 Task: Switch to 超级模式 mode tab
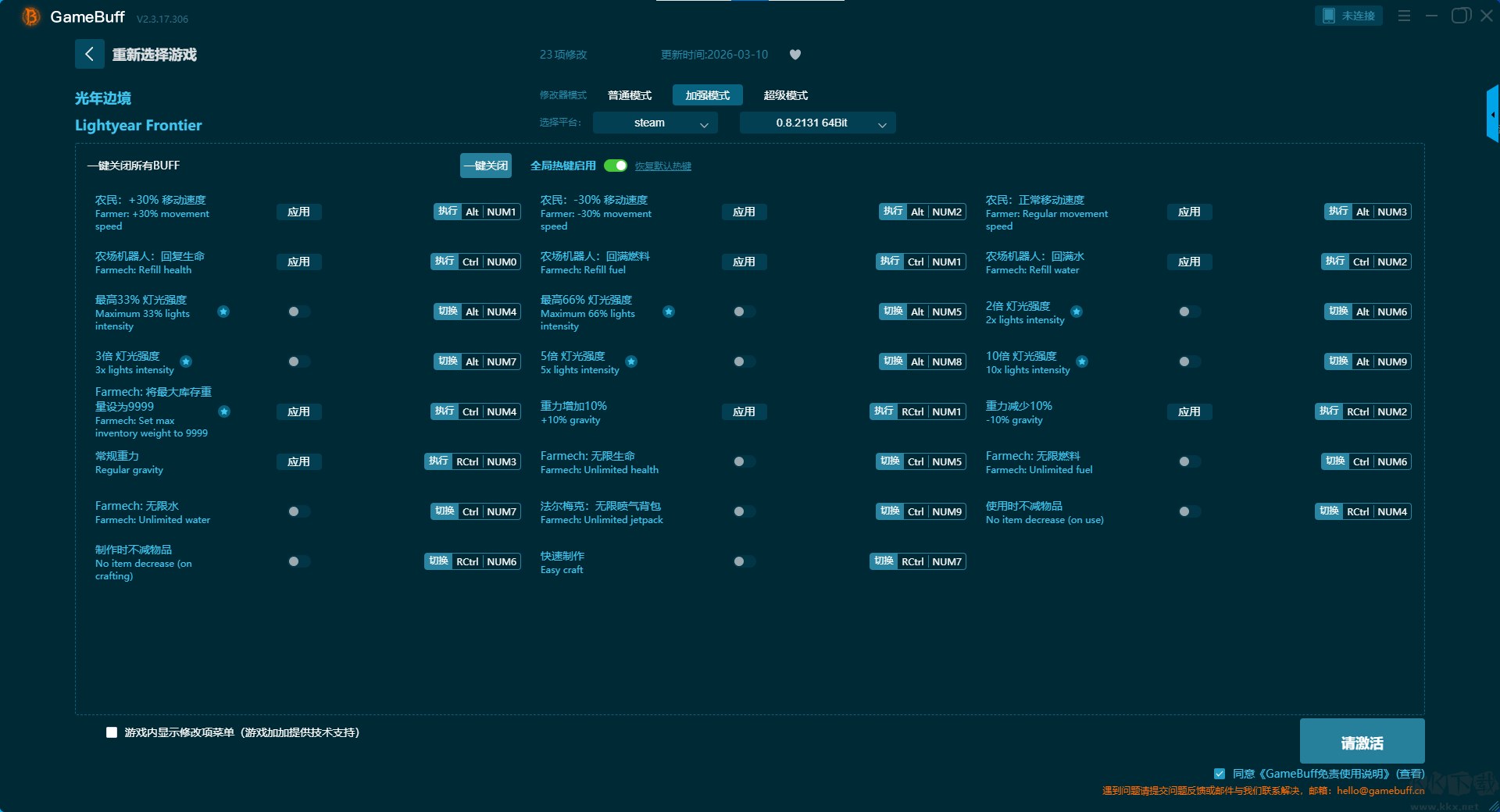785,95
